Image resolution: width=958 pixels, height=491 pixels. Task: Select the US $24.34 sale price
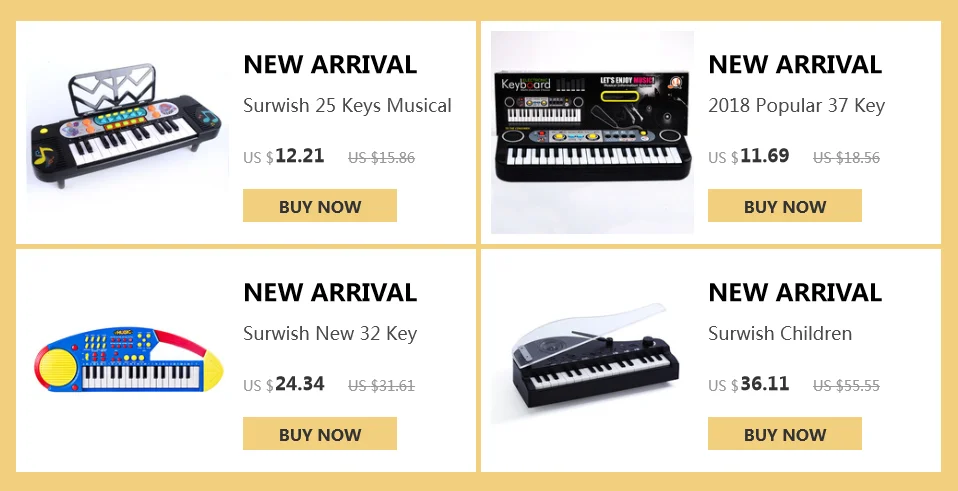(x=283, y=384)
